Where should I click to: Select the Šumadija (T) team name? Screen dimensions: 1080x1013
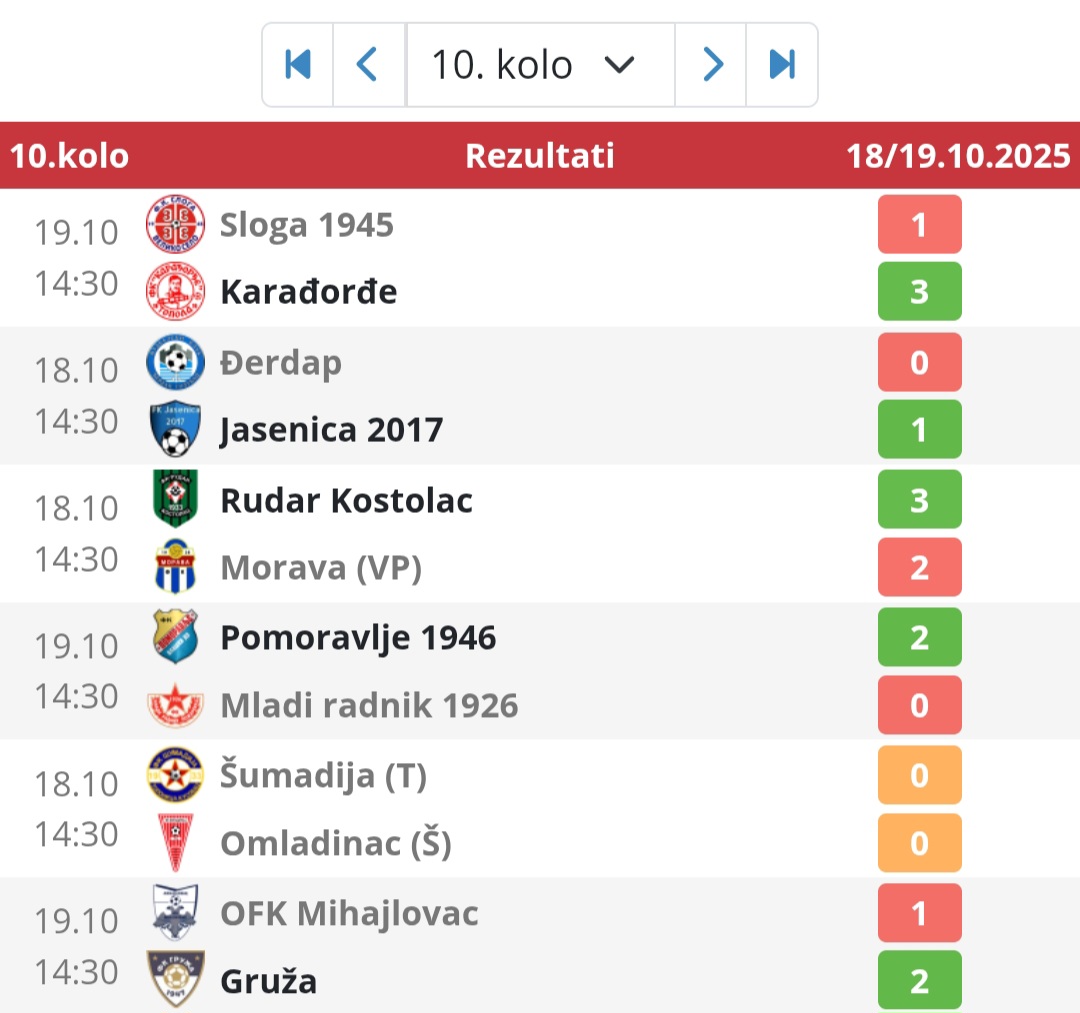click(x=323, y=775)
